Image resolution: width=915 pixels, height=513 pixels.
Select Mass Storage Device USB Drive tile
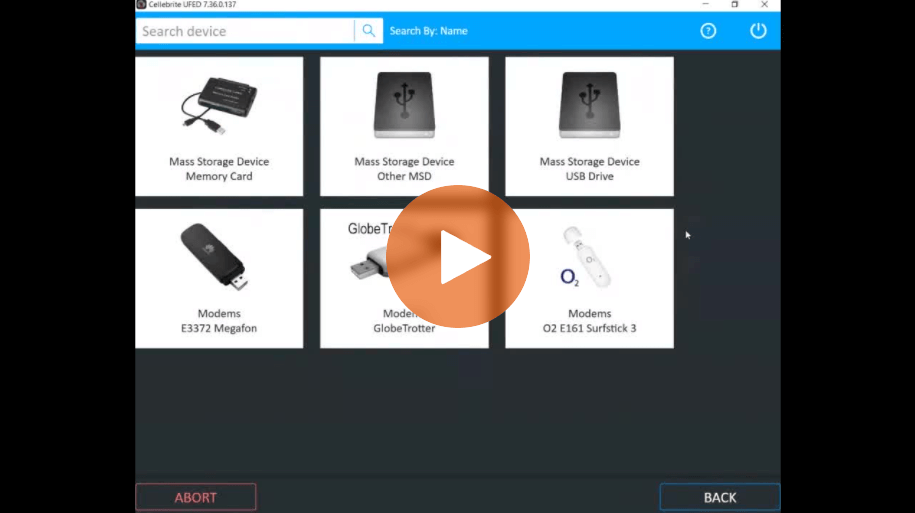click(589, 126)
